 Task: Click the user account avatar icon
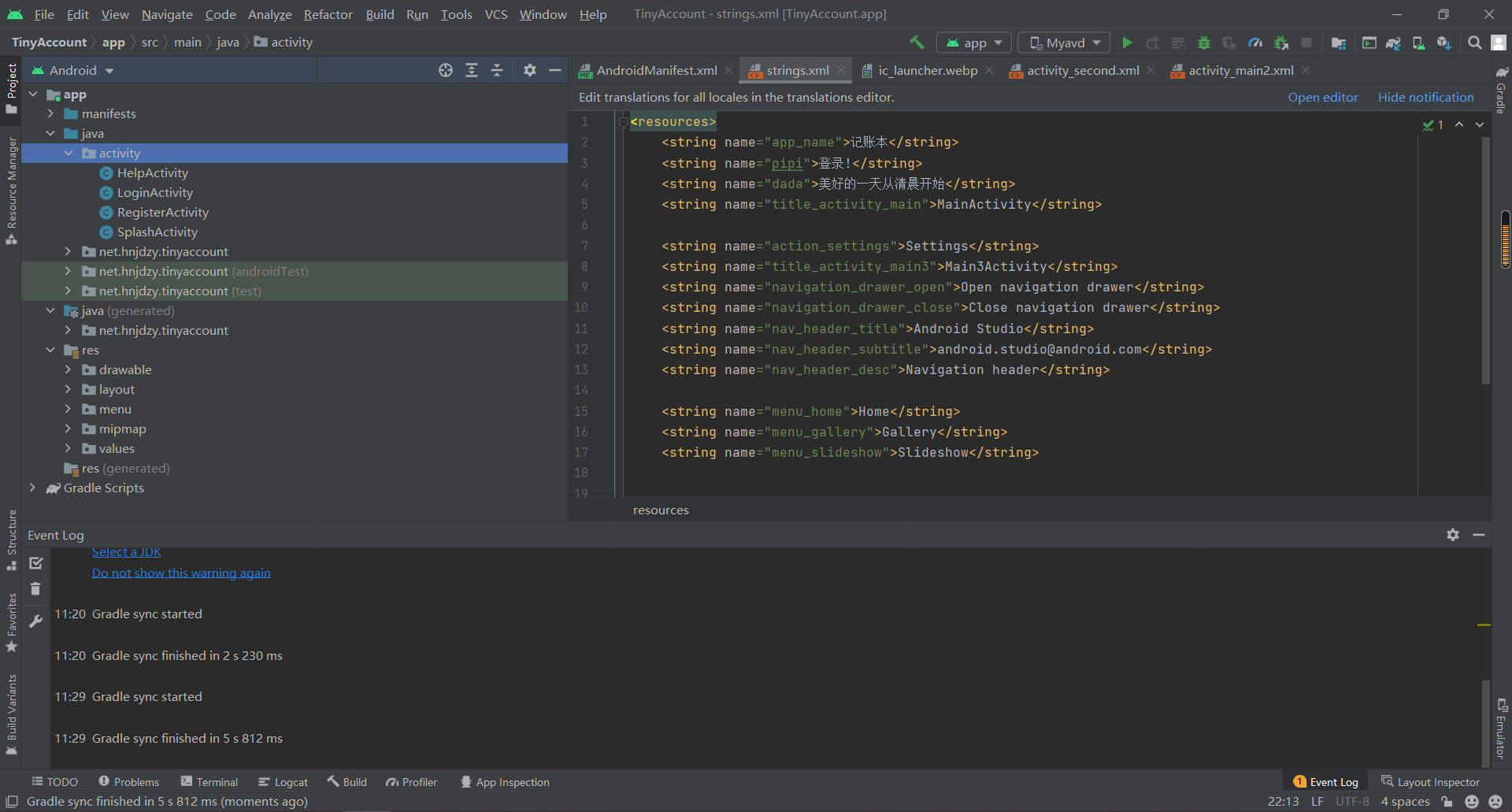pos(1499,43)
